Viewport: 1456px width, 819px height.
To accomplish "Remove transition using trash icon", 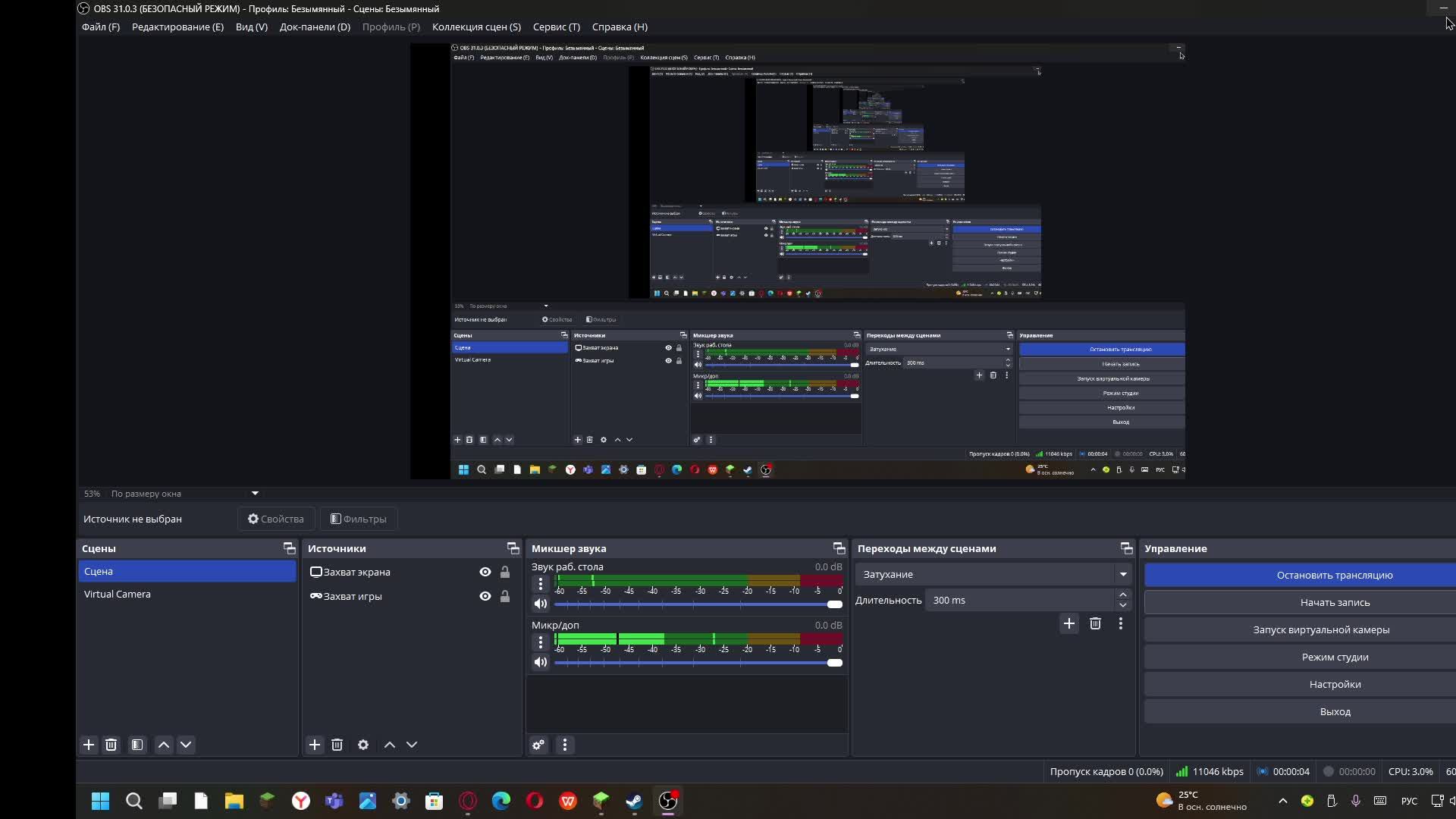I will (1095, 623).
